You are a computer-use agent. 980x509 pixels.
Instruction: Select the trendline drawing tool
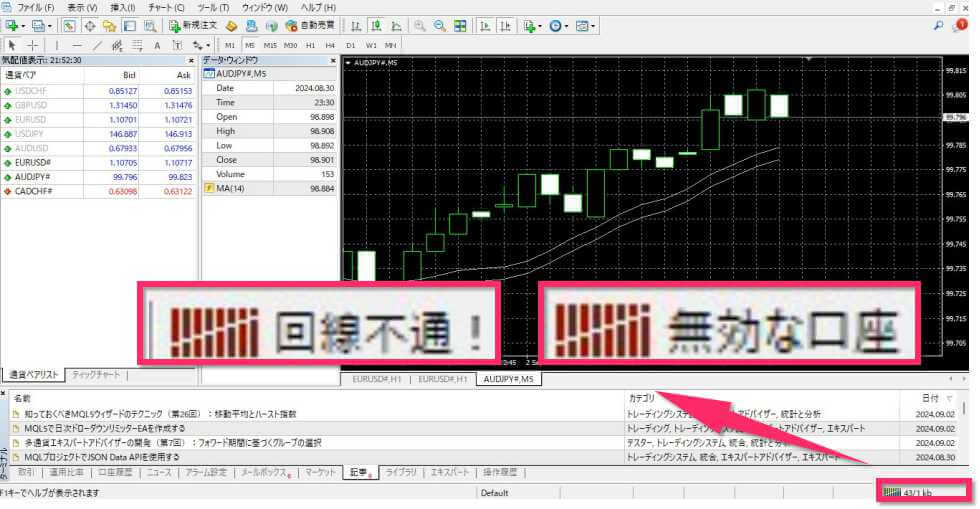(x=97, y=45)
